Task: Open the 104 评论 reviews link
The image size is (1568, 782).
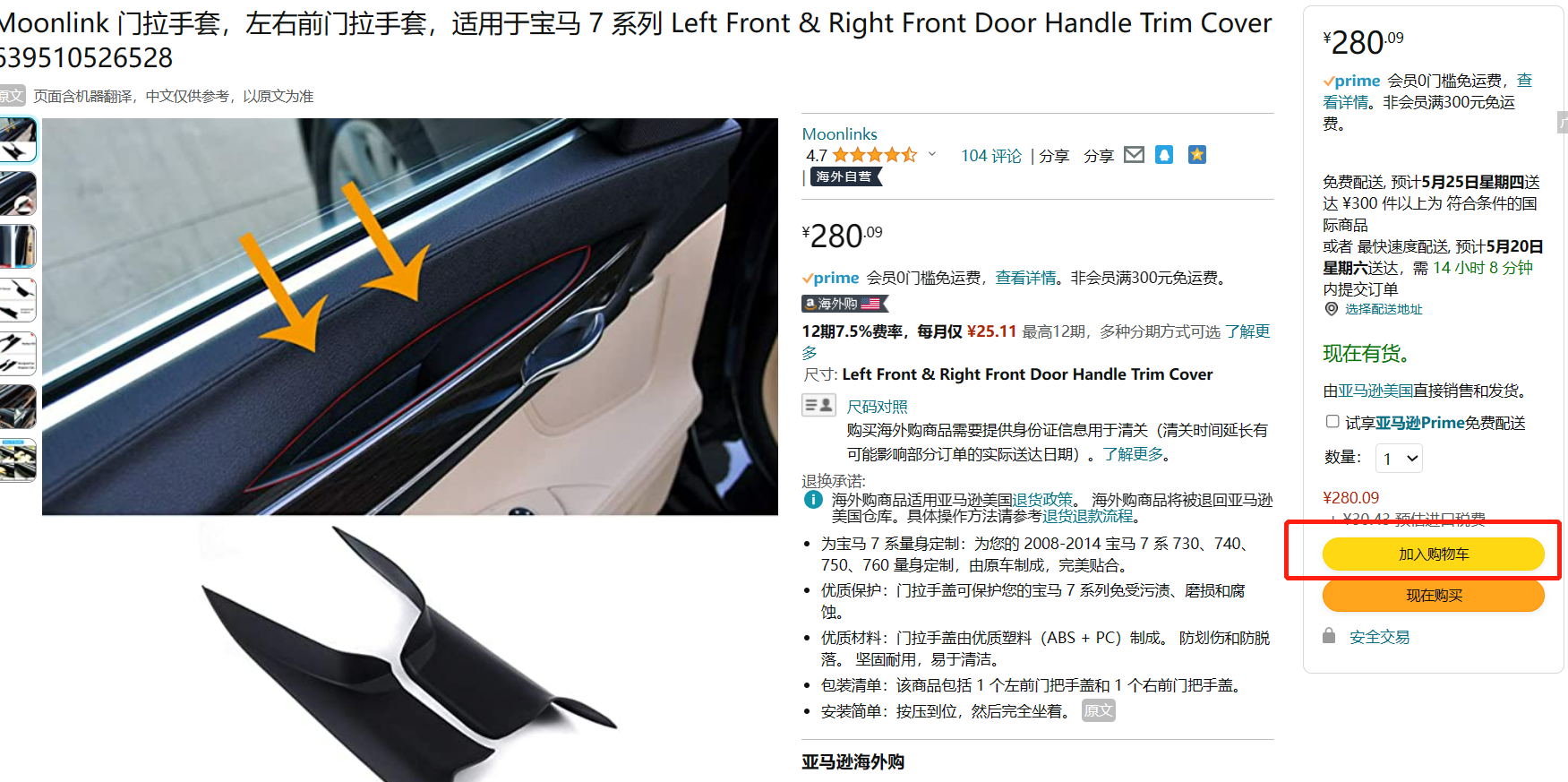Action: tap(991, 156)
